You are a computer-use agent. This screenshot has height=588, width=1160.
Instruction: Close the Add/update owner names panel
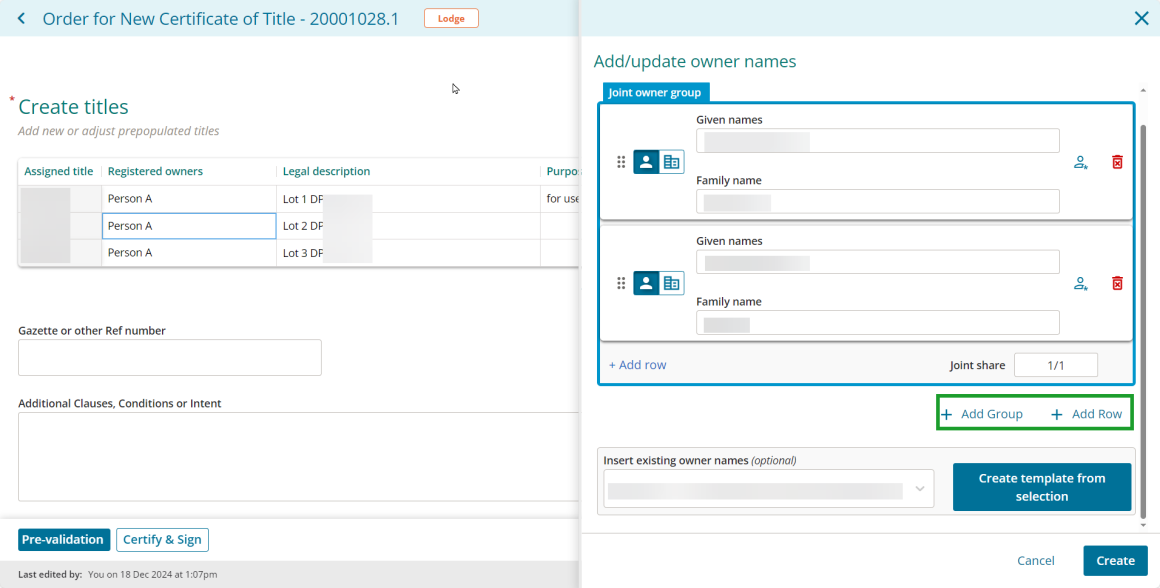click(x=1142, y=18)
